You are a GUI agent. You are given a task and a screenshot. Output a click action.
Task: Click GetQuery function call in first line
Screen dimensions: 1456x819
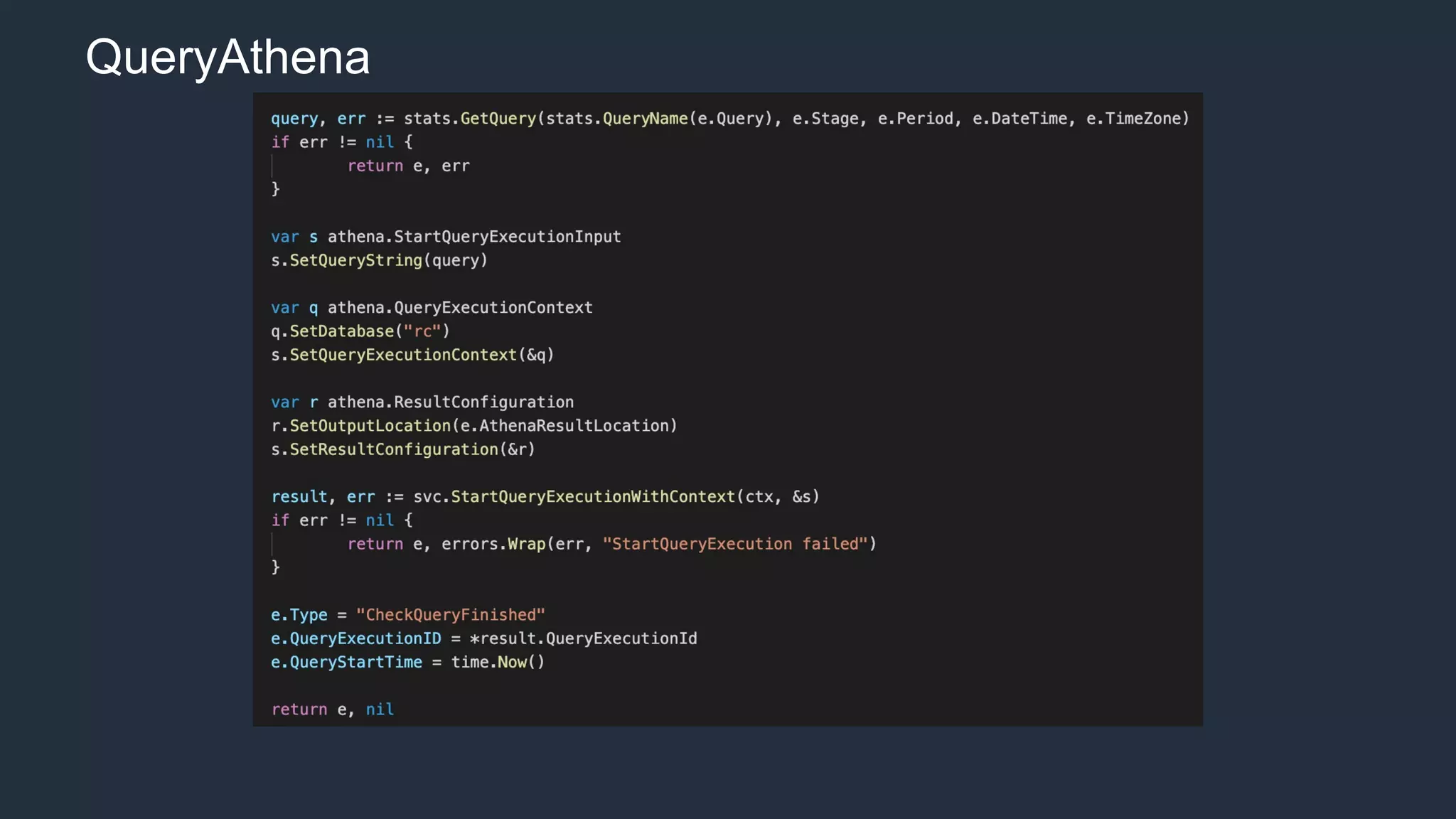(498, 119)
